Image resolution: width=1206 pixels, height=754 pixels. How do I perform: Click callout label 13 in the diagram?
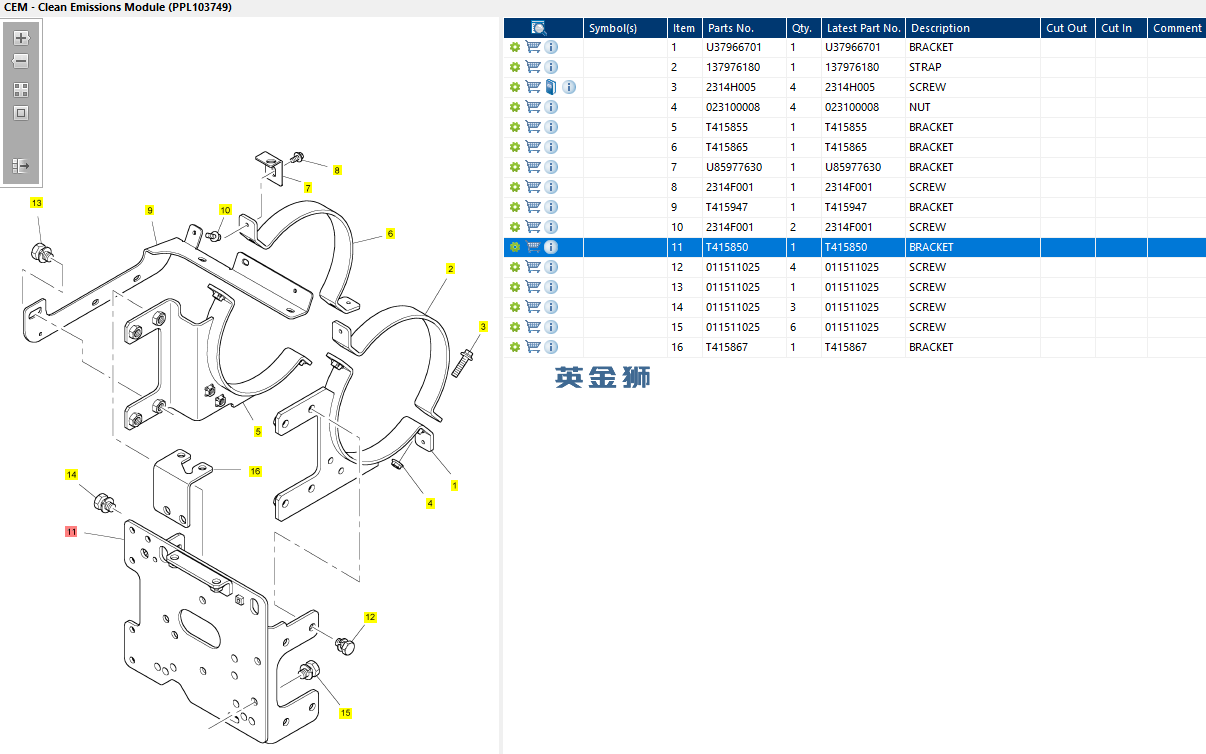[37, 203]
